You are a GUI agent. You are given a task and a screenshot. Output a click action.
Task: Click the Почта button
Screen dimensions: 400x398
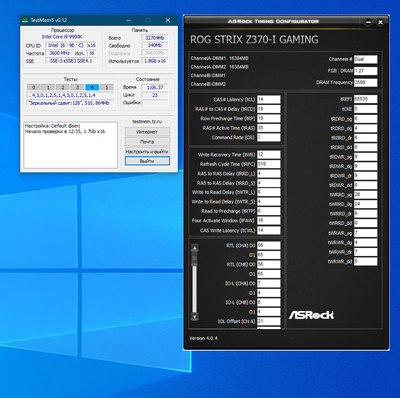[x=147, y=142]
